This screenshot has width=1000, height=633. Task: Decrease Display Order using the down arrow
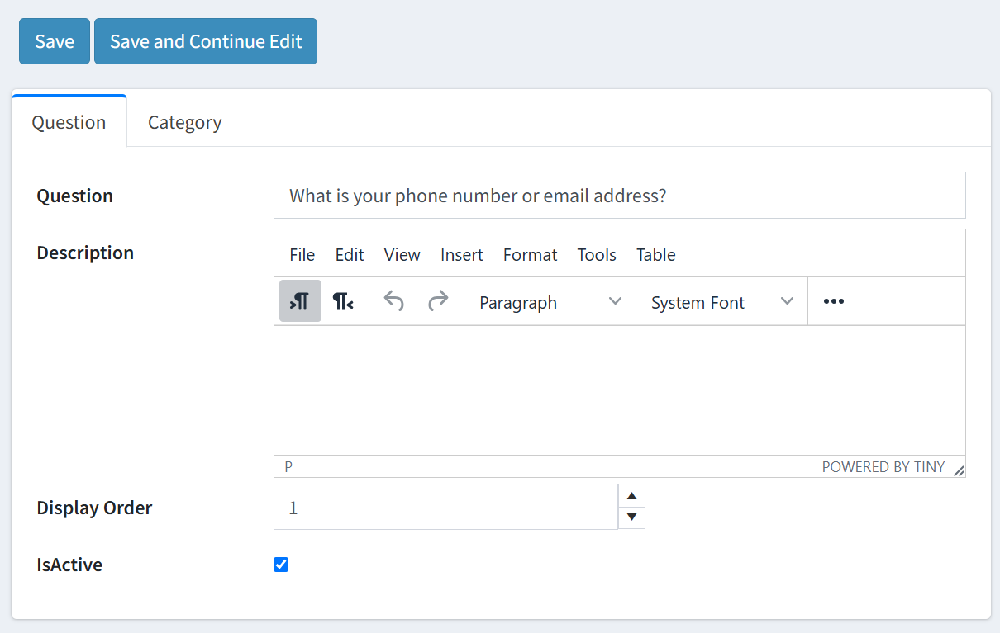coord(631,516)
